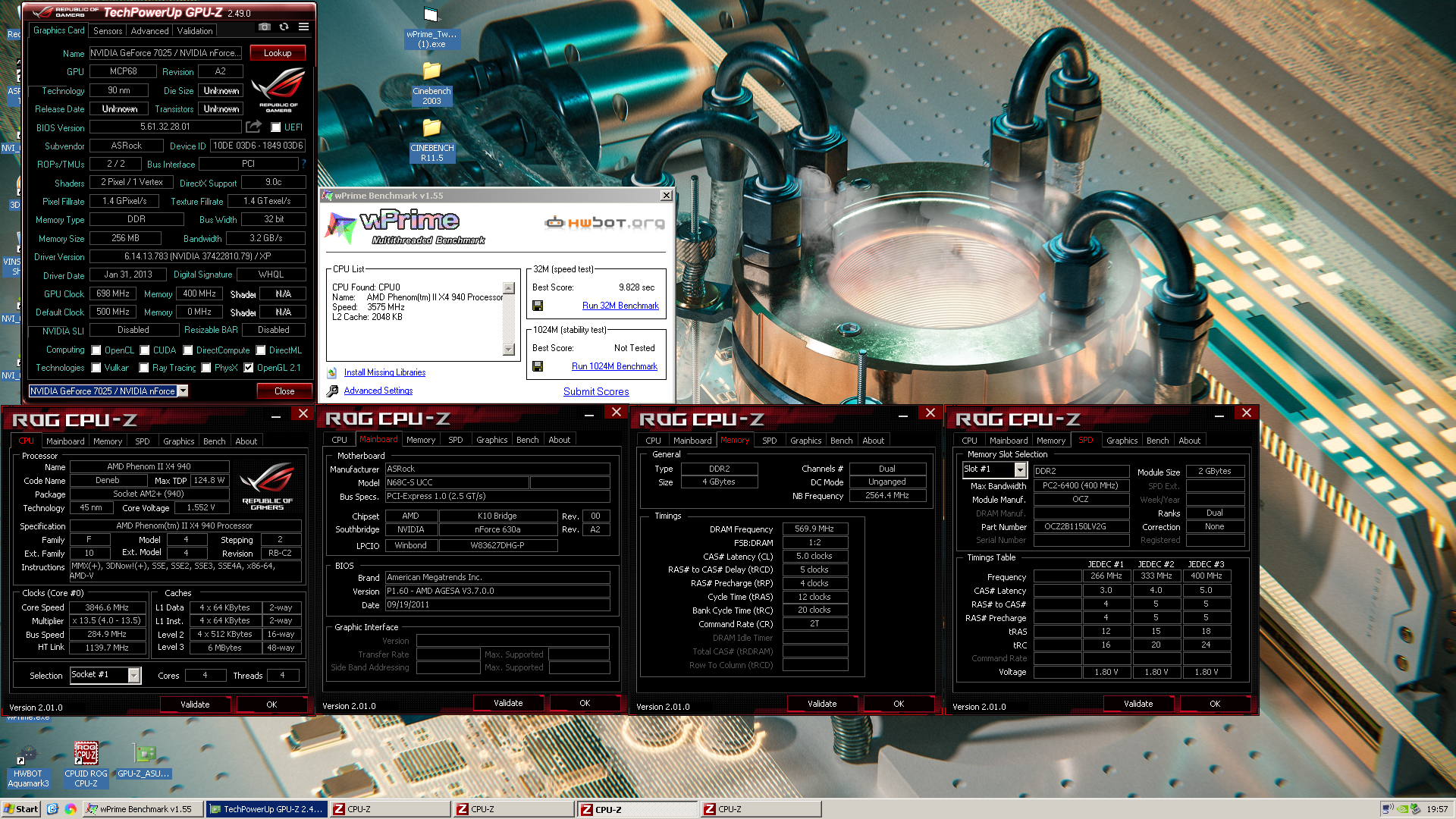The height and width of the screenshot is (819, 1456).
Task: Open CINEBENCH R11.5 desktop folder
Action: point(431,140)
